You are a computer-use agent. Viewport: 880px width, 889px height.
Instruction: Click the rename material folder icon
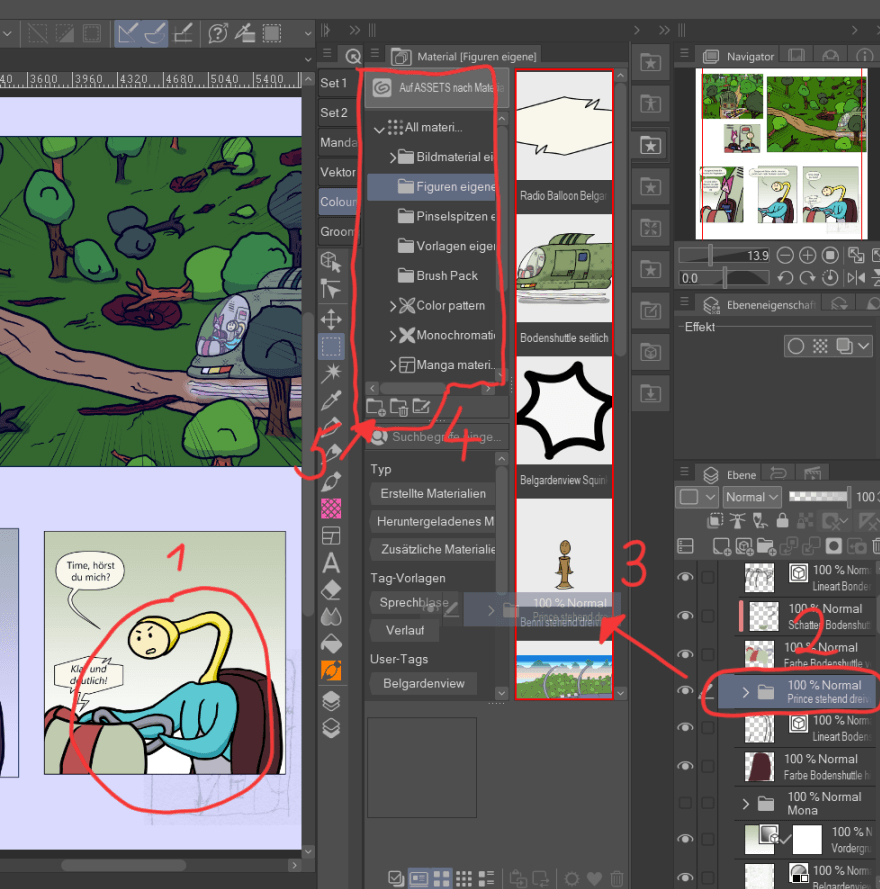click(x=421, y=407)
